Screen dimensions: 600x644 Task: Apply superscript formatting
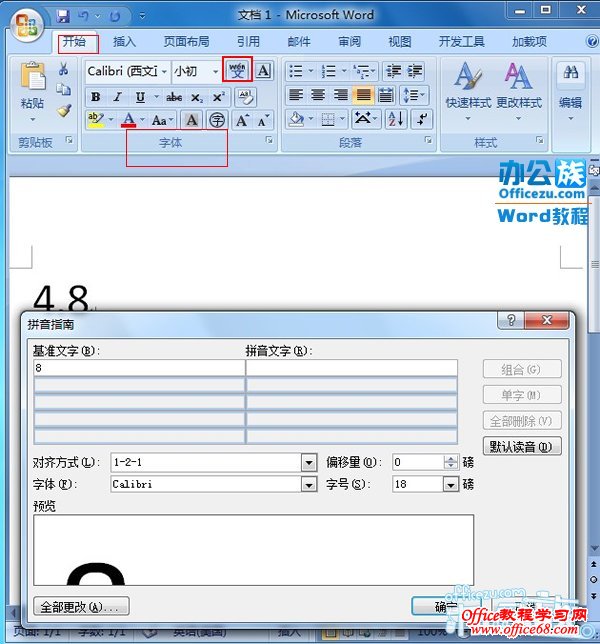[x=218, y=97]
